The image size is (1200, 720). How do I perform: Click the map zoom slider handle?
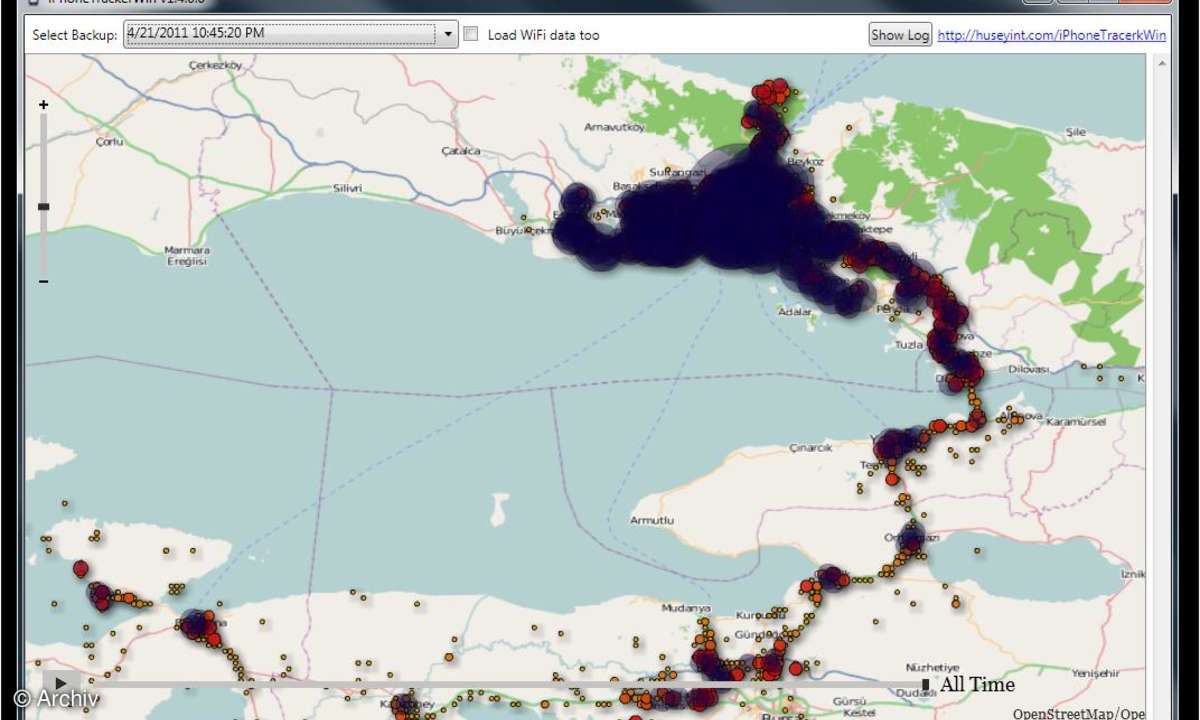43,206
